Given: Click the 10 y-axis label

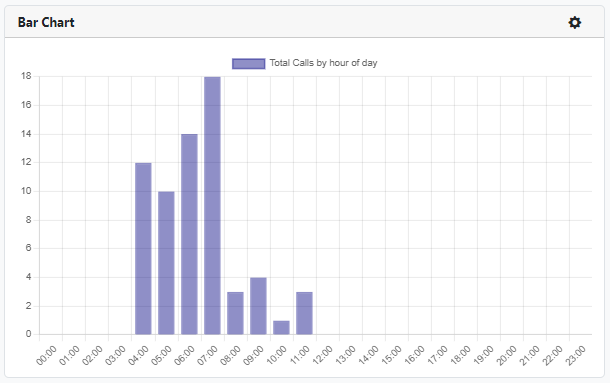Looking at the screenshot, I should [x=26, y=191].
